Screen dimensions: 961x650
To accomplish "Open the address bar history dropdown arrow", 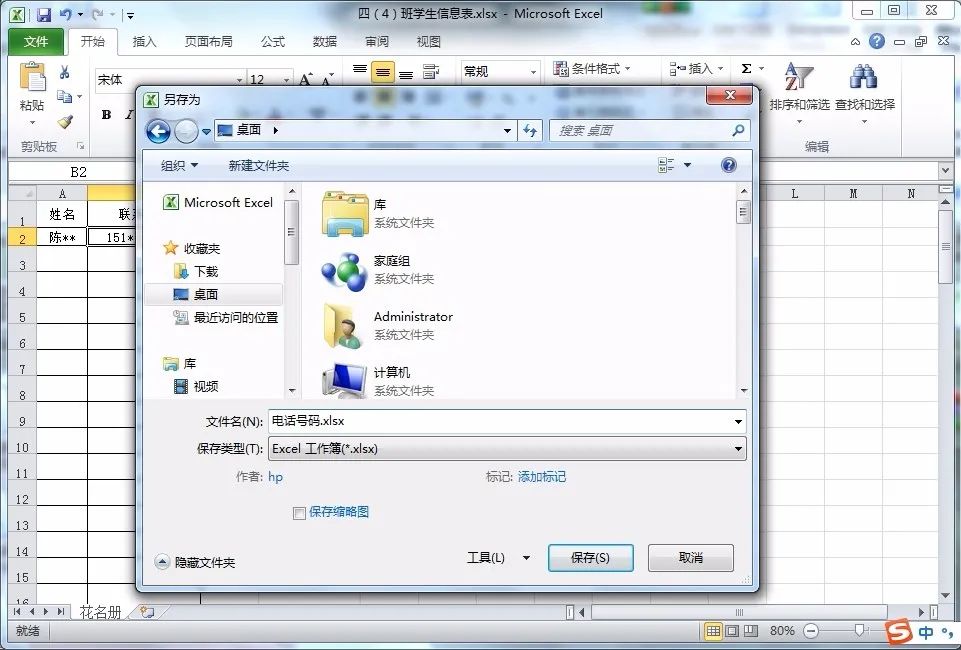I will coord(507,130).
